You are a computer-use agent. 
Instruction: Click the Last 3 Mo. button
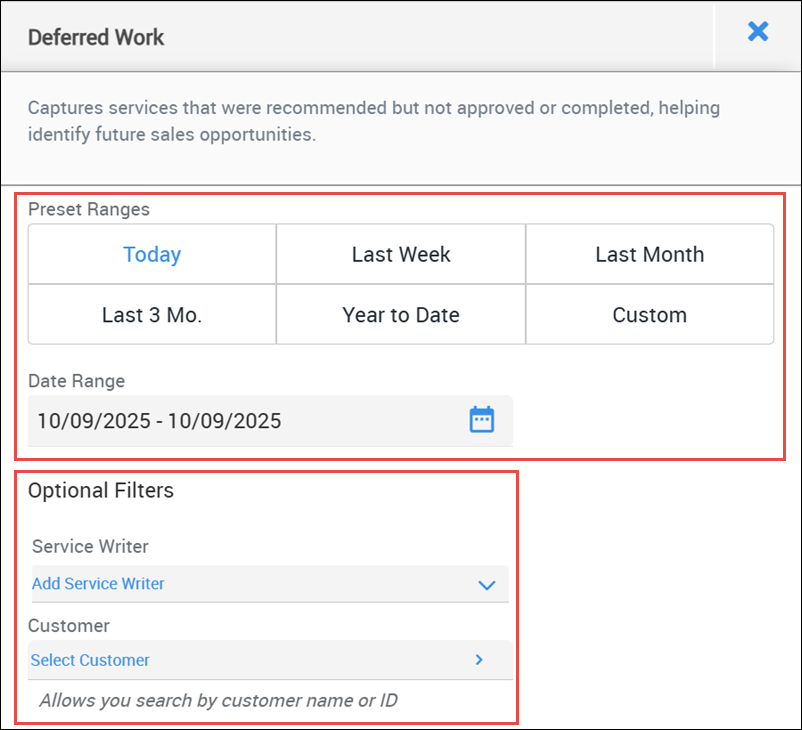point(151,314)
